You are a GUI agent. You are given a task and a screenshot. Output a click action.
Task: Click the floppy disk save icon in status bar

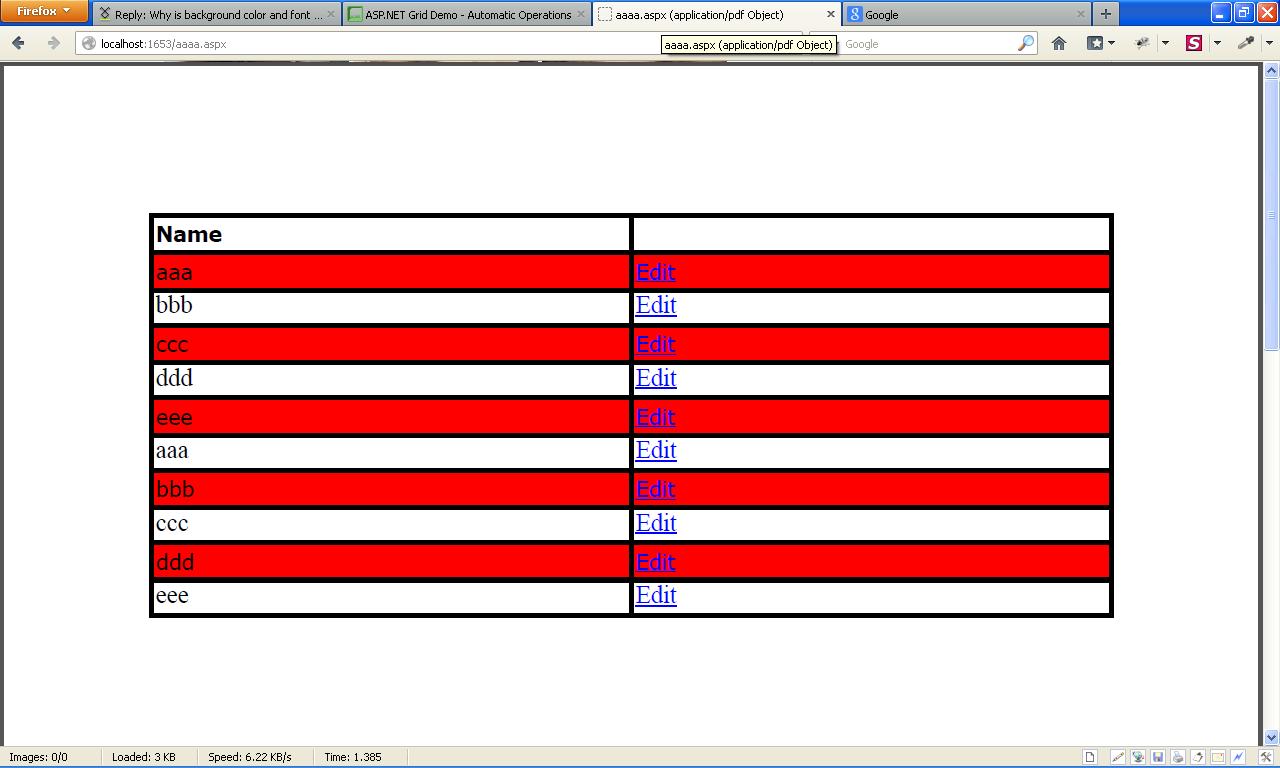click(x=1157, y=757)
